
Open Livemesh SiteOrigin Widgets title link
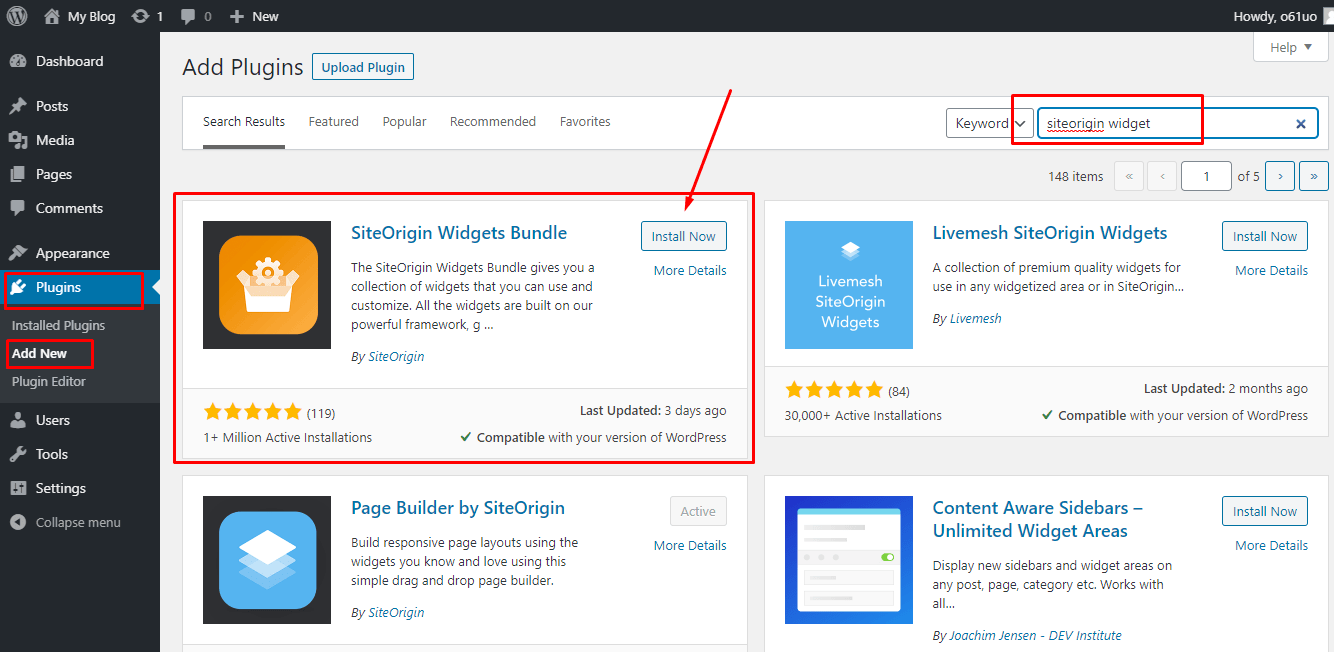pos(1050,233)
